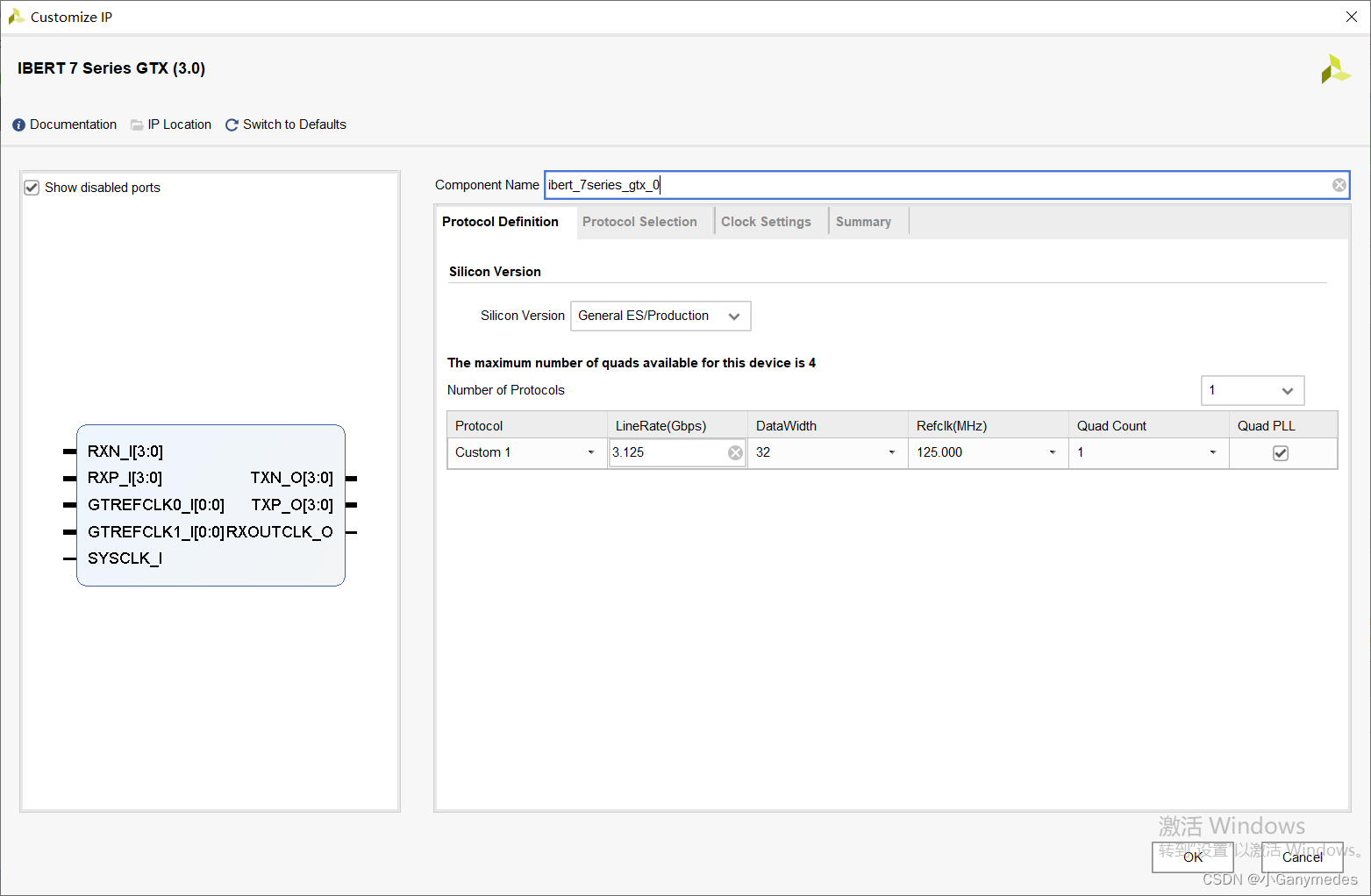Switch to the Clock Settings tab

(766, 222)
